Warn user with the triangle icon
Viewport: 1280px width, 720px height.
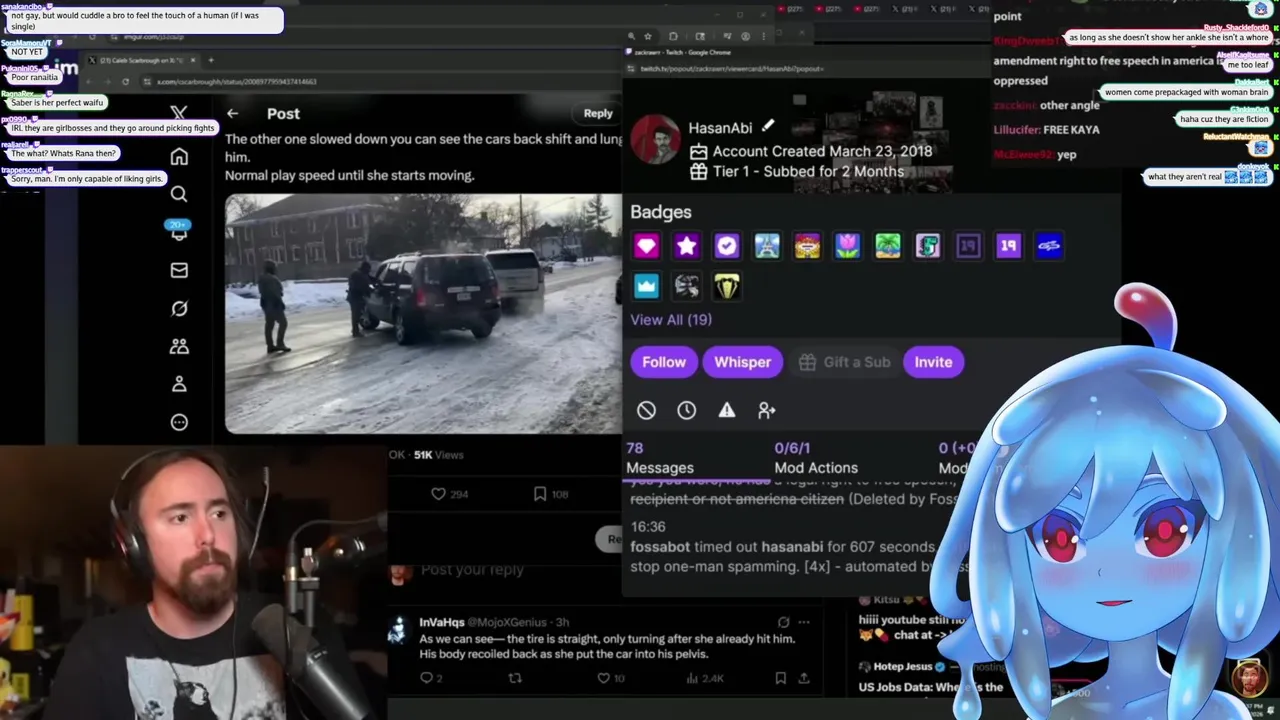726,410
